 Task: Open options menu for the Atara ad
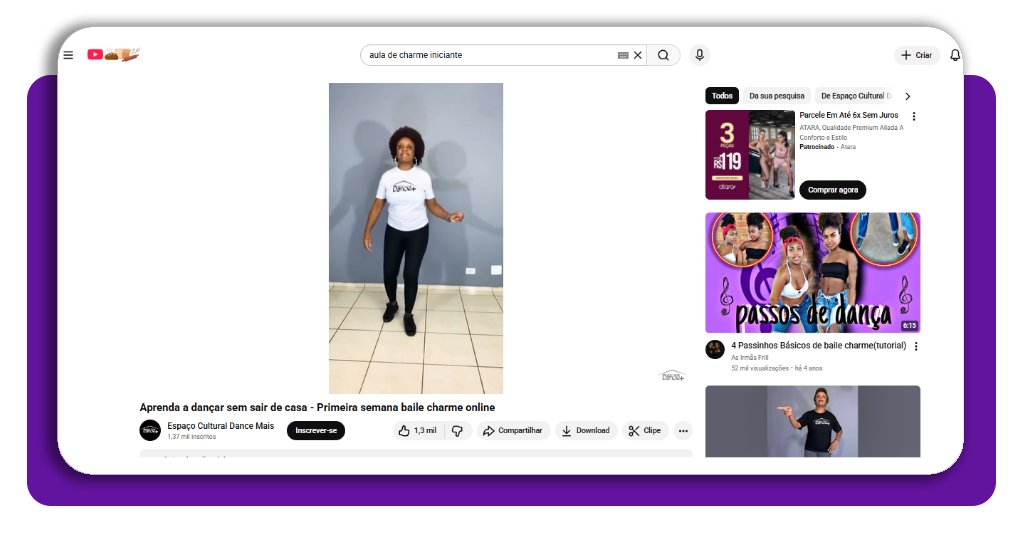point(913,117)
